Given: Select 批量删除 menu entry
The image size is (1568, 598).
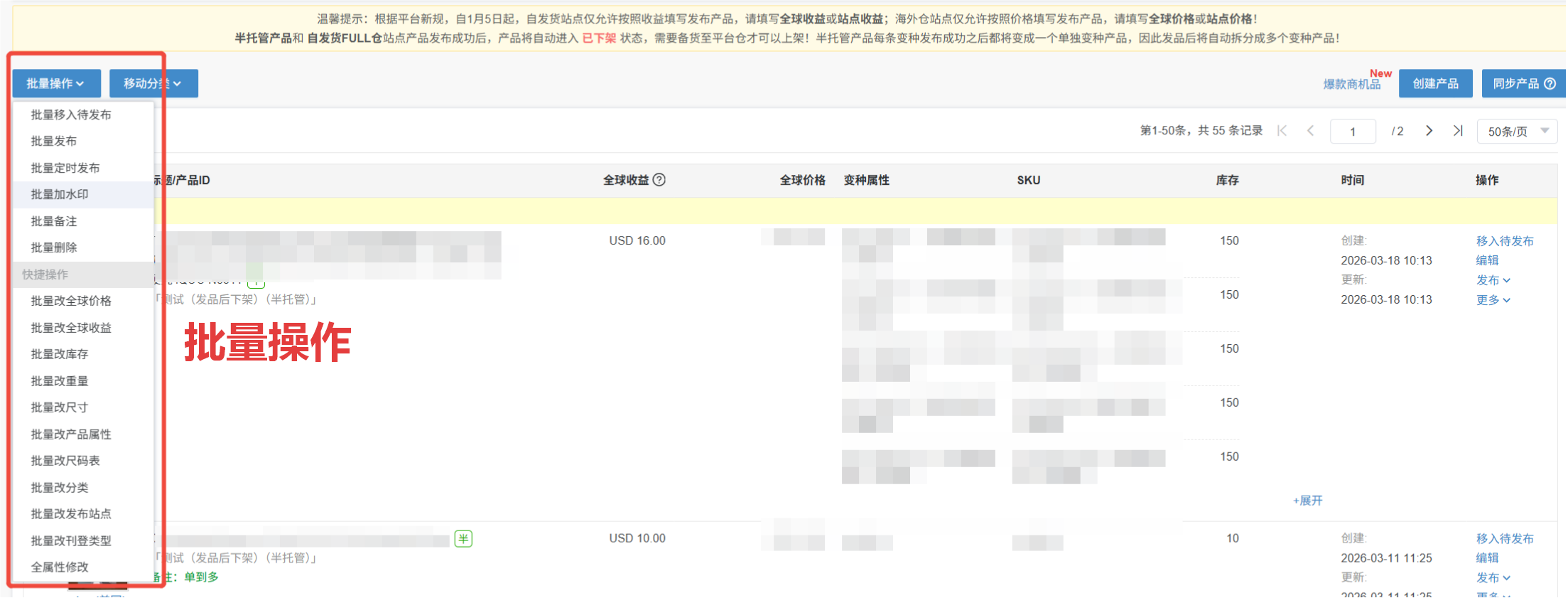Looking at the screenshot, I should [x=54, y=247].
